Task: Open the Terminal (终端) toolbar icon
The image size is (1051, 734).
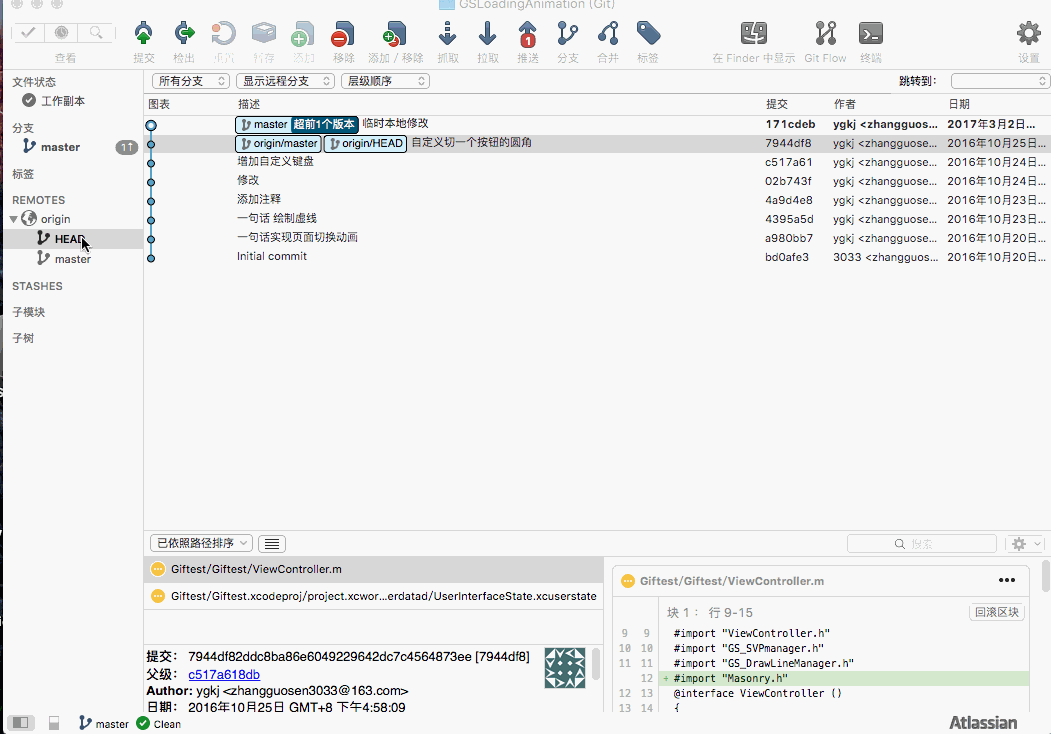Action: pos(871,34)
